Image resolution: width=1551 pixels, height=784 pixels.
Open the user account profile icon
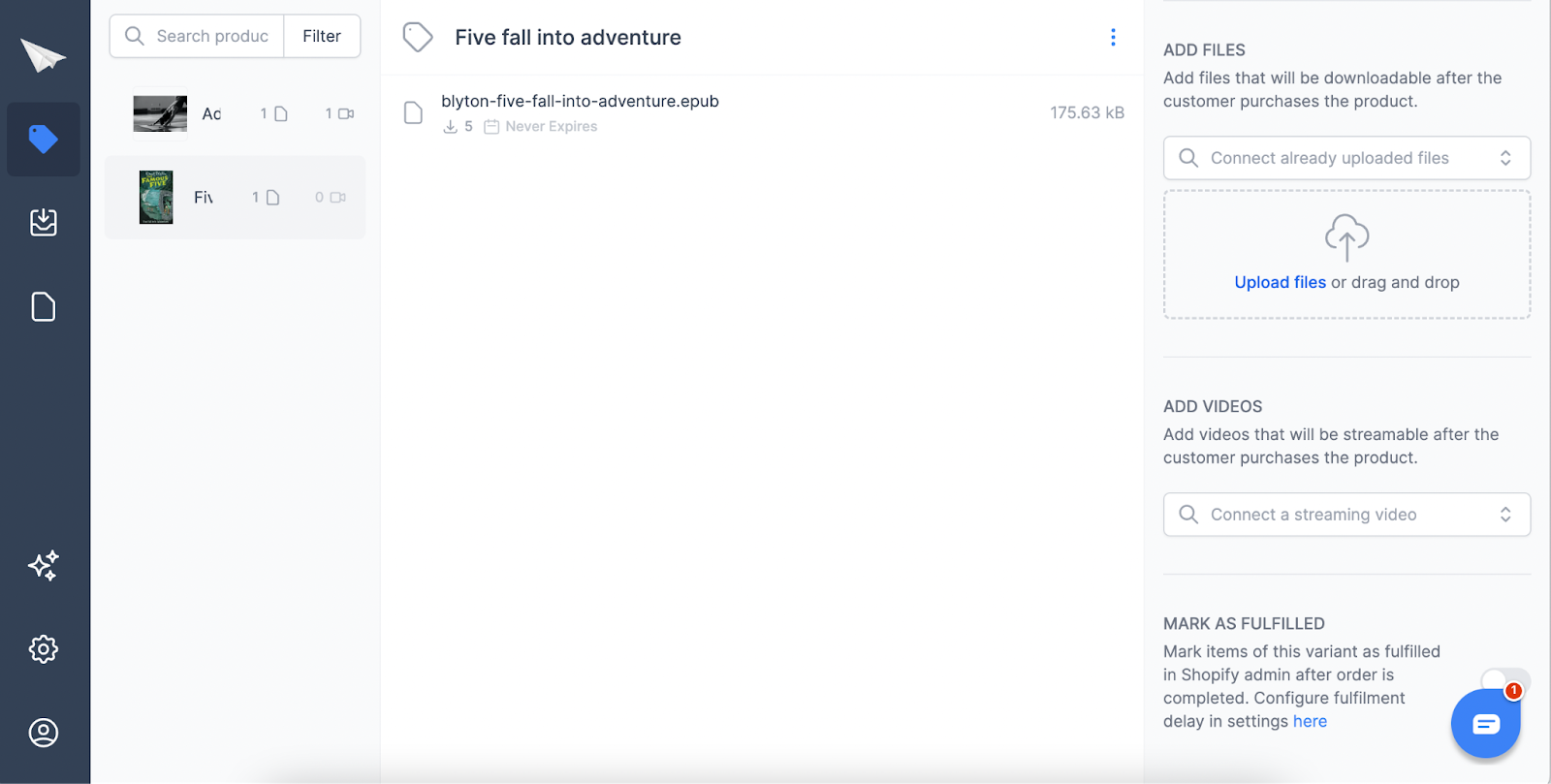tap(44, 733)
